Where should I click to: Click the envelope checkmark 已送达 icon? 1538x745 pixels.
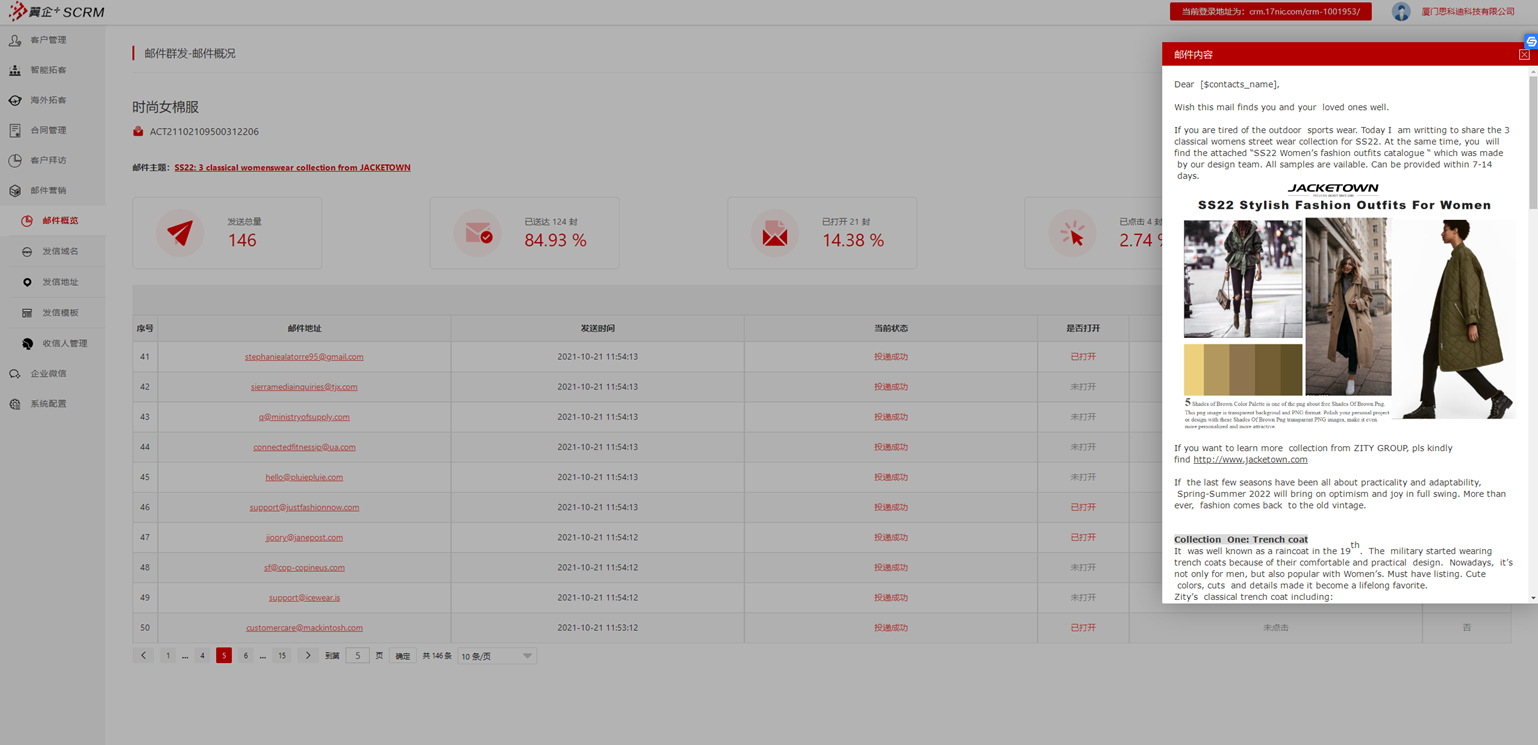(x=477, y=233)
